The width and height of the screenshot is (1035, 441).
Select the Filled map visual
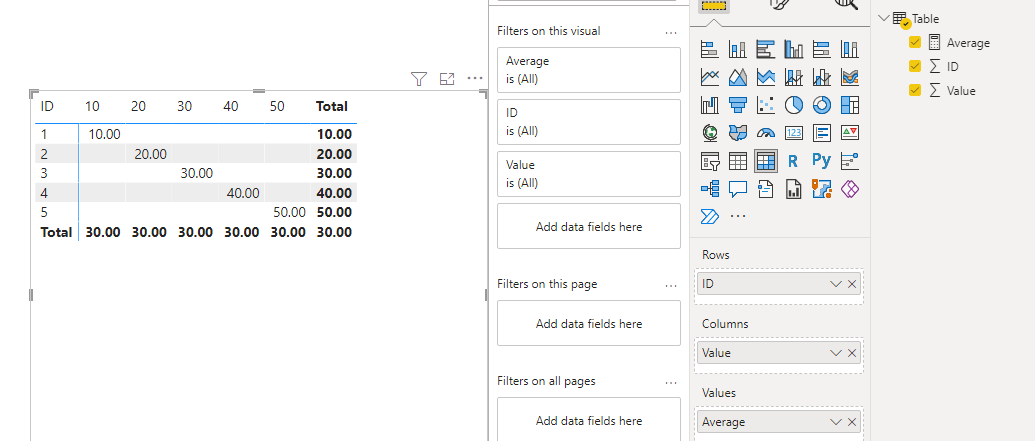(x=737, y=133)
